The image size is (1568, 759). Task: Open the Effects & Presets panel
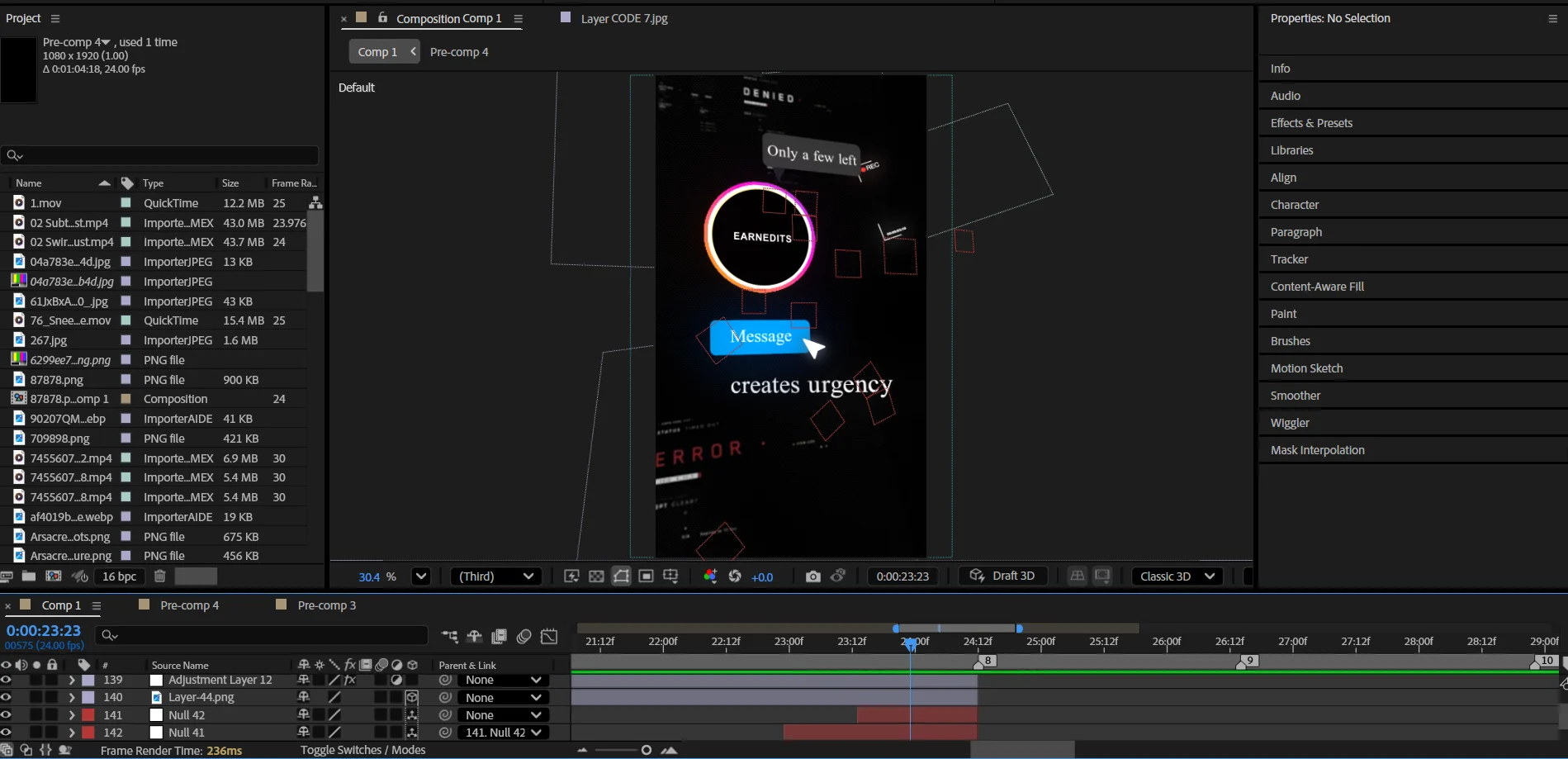click(x=1310, y=123)
